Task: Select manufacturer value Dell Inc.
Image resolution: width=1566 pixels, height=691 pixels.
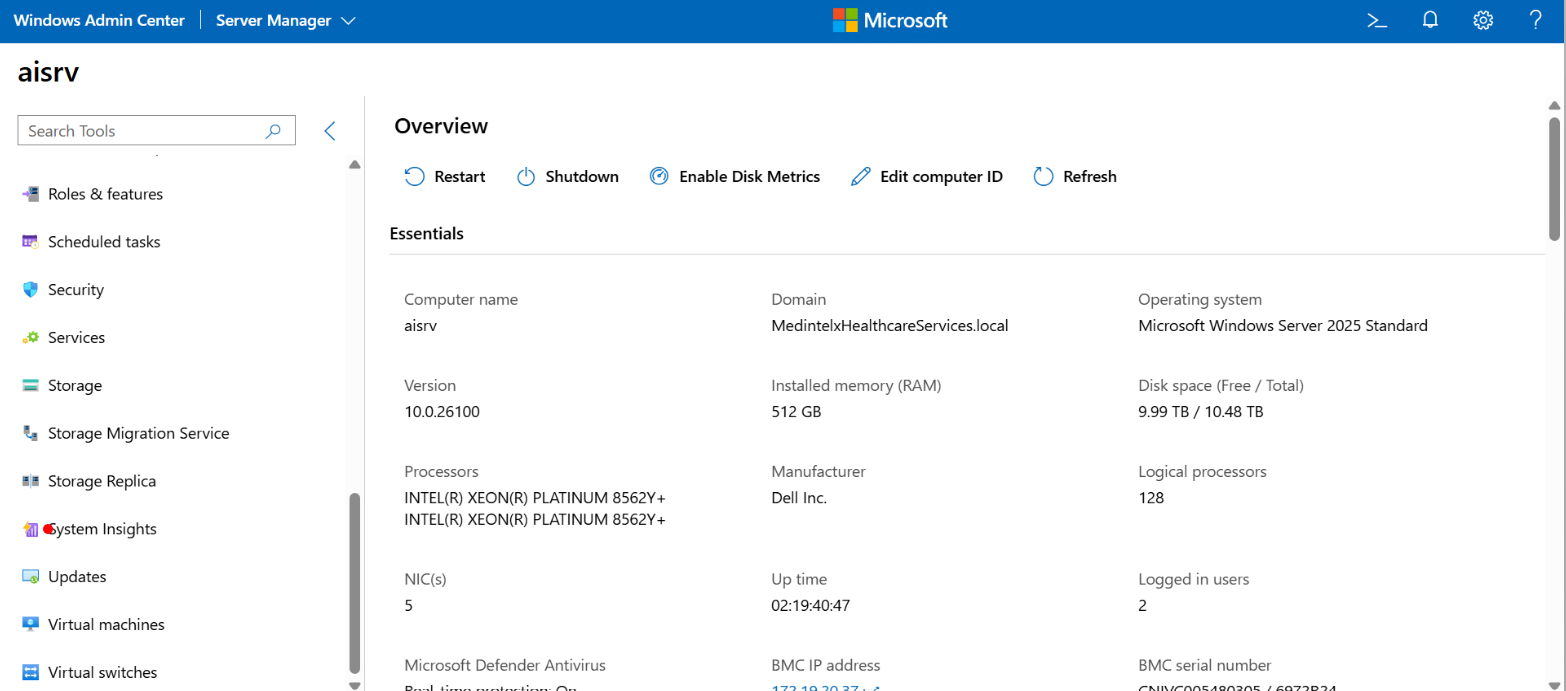Action: click(799, 498)
